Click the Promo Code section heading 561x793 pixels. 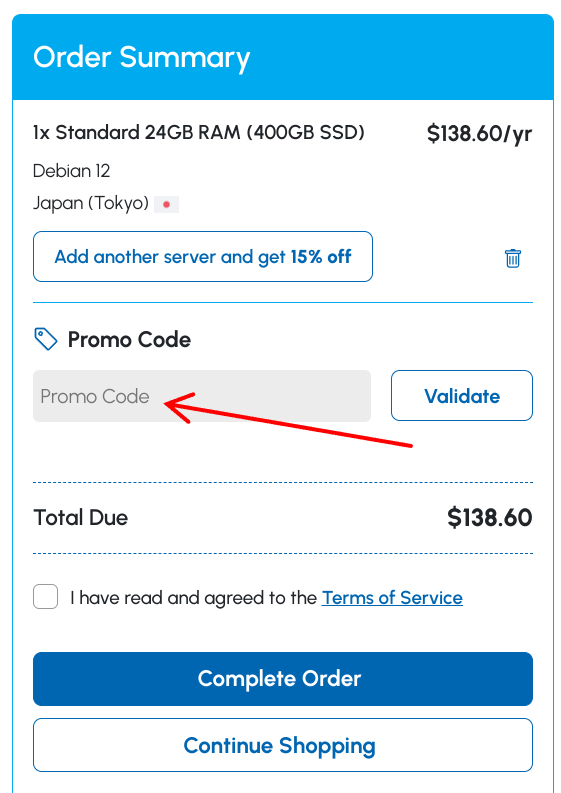click(x=129, y=339)
